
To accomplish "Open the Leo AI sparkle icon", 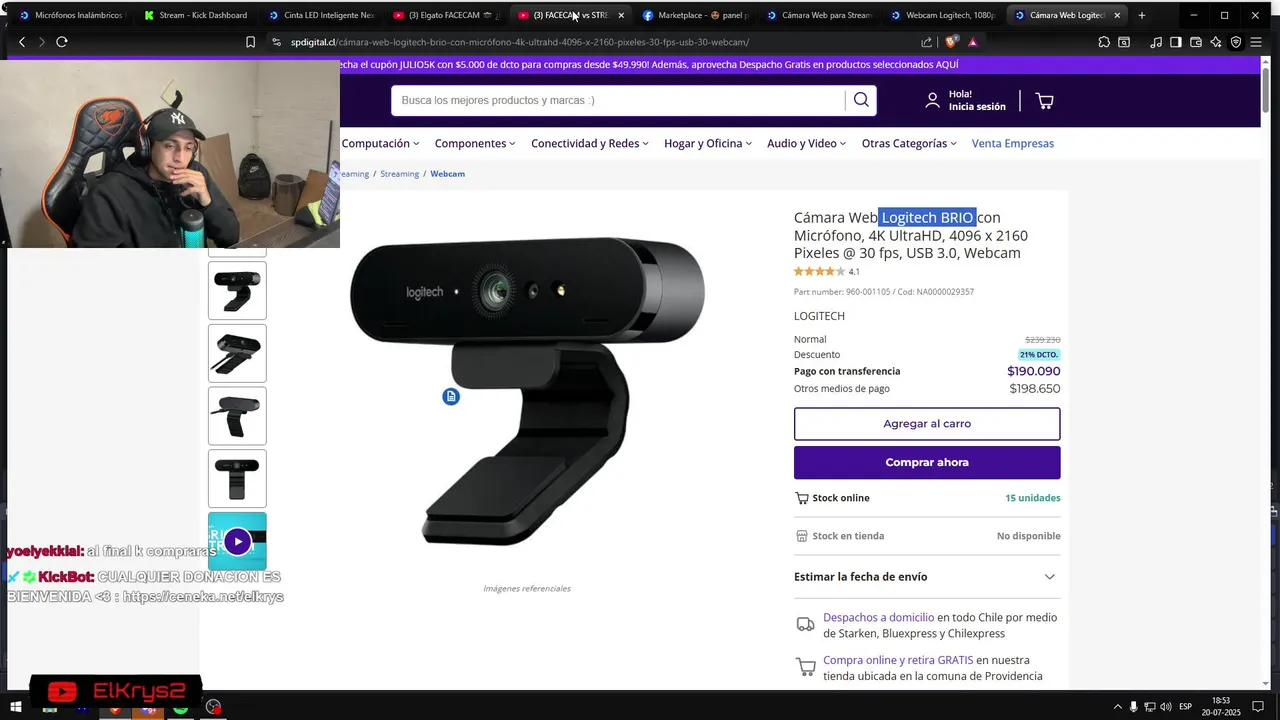I will pyautogui.click(x=1216, y=42).
